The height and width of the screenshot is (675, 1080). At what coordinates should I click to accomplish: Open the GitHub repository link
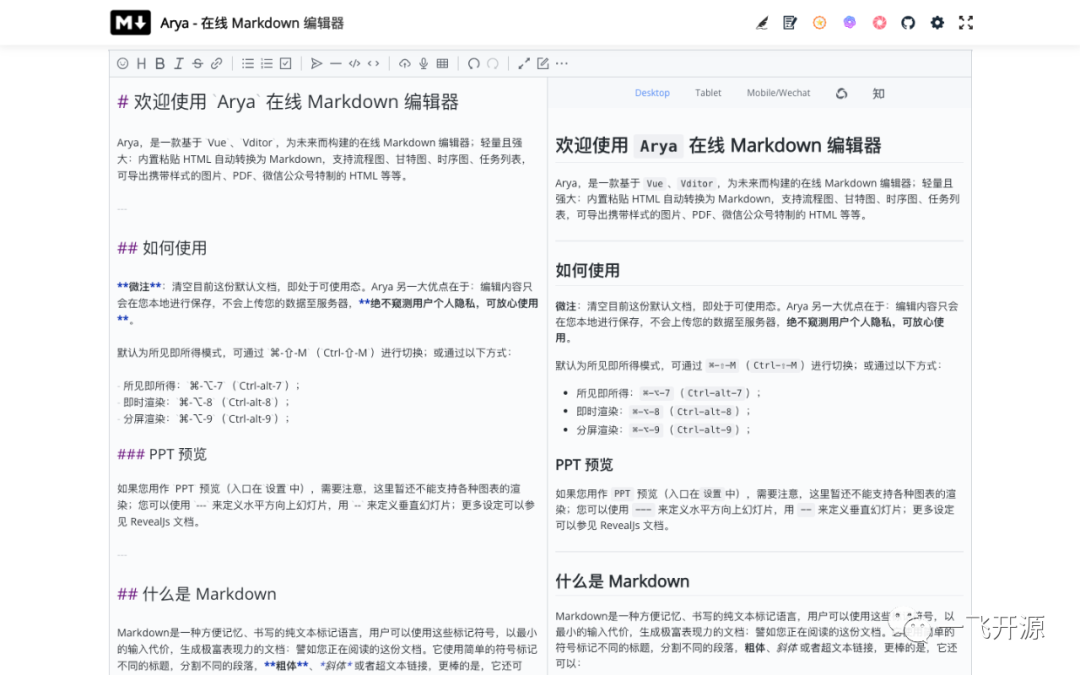908,23
